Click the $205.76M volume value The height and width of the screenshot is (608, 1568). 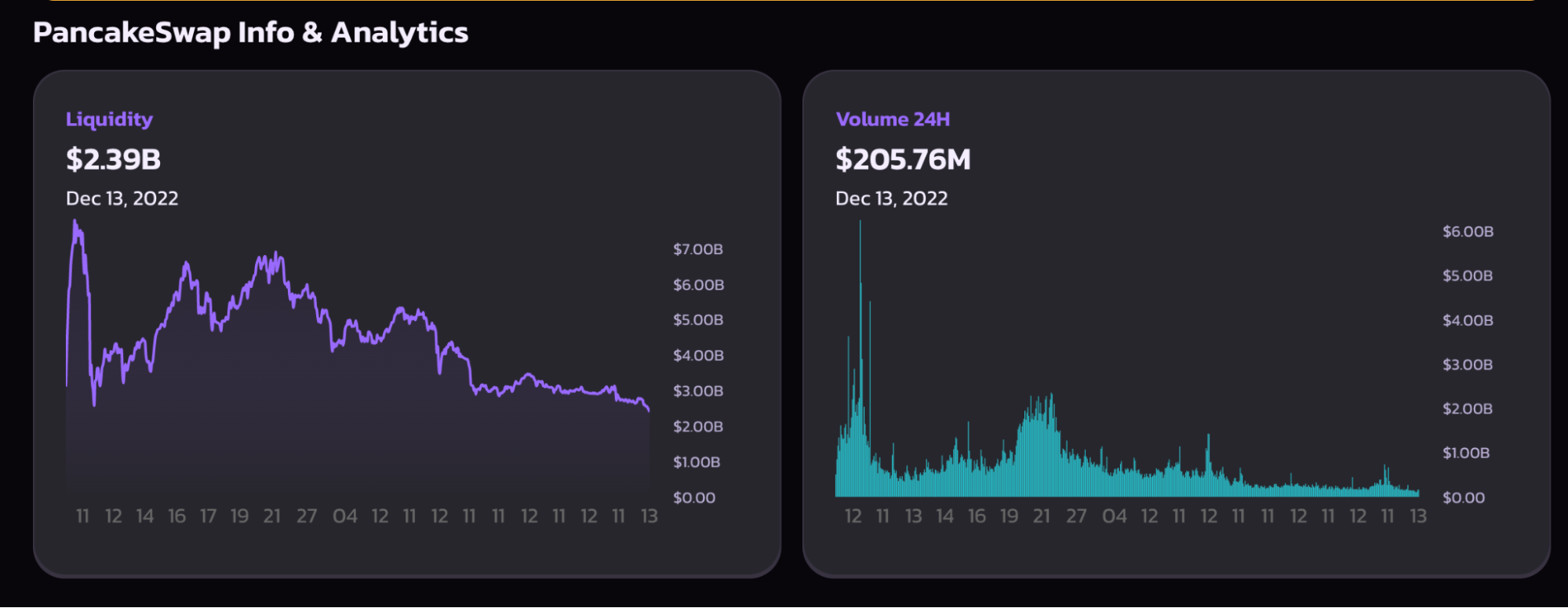pyautogui.click(x=903, y=159)
